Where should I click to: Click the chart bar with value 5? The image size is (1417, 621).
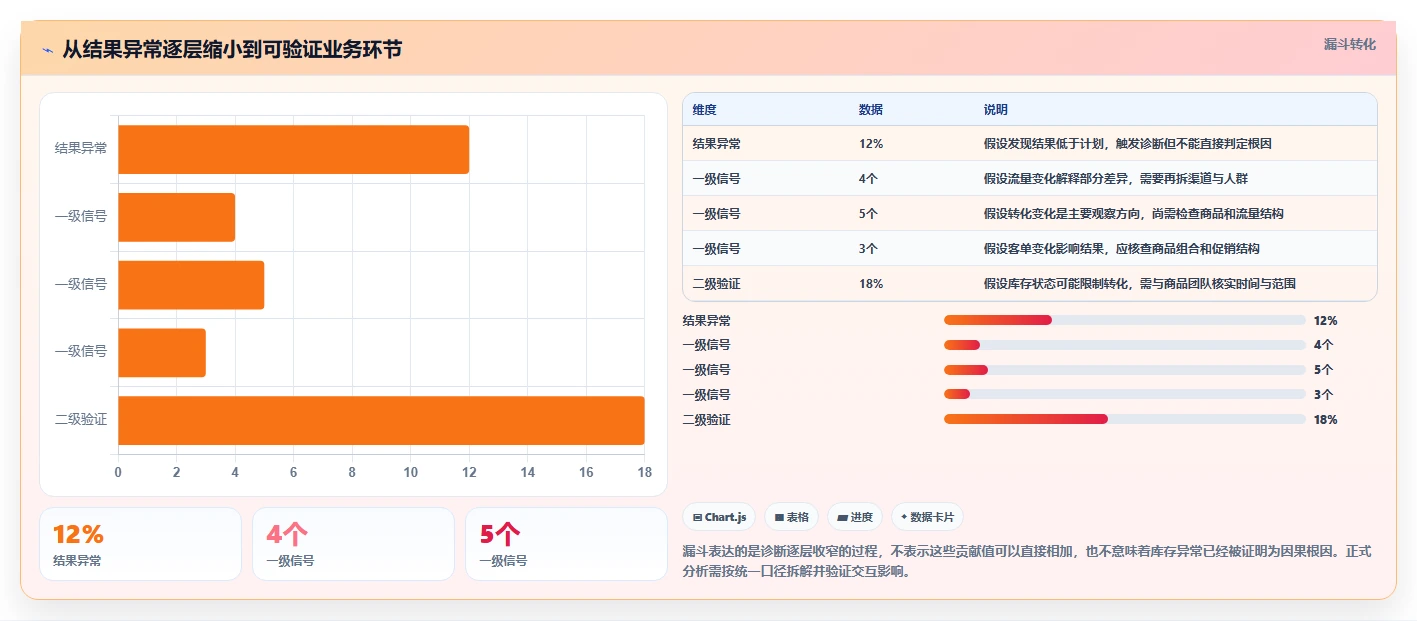pos(191,285)
